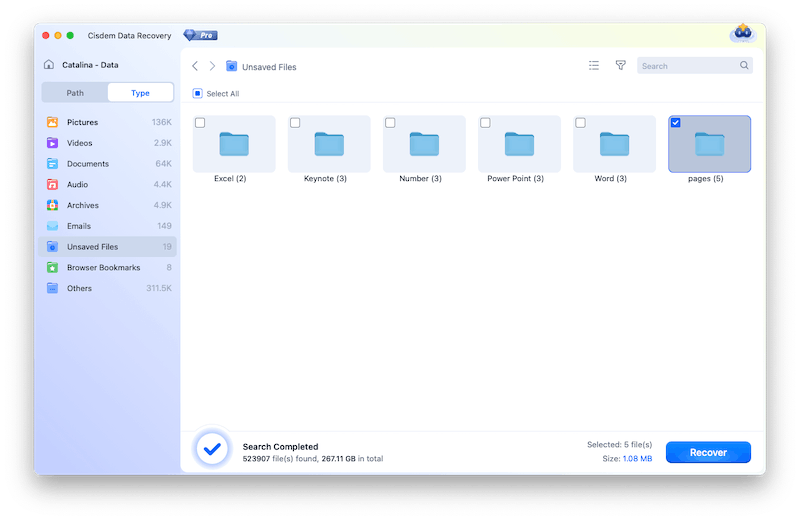This screenshot has width=800, height=520.
Task: Click the Audio category icon
Action: 52,184
